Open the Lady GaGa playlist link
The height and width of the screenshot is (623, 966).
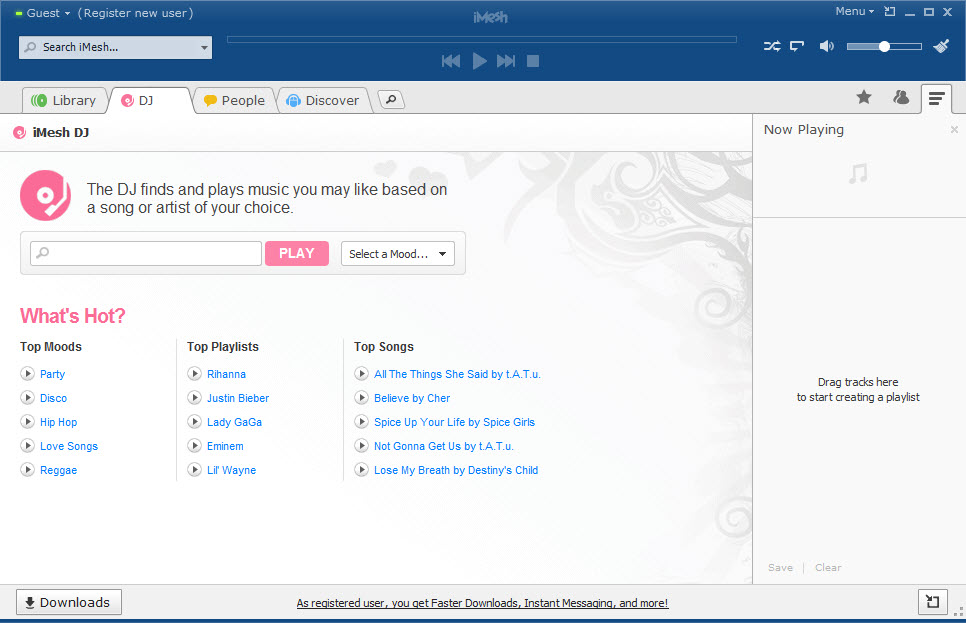pos(234,422)
